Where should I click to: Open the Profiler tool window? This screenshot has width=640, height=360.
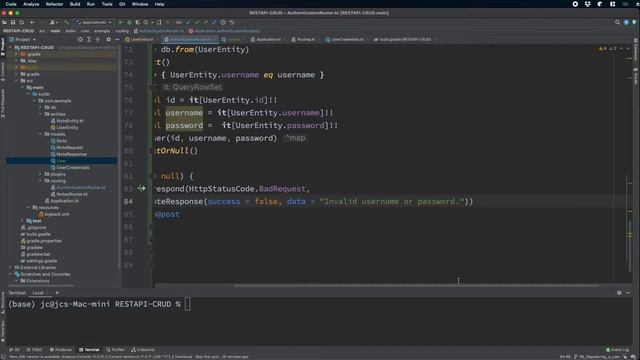[x=115, y=350]
